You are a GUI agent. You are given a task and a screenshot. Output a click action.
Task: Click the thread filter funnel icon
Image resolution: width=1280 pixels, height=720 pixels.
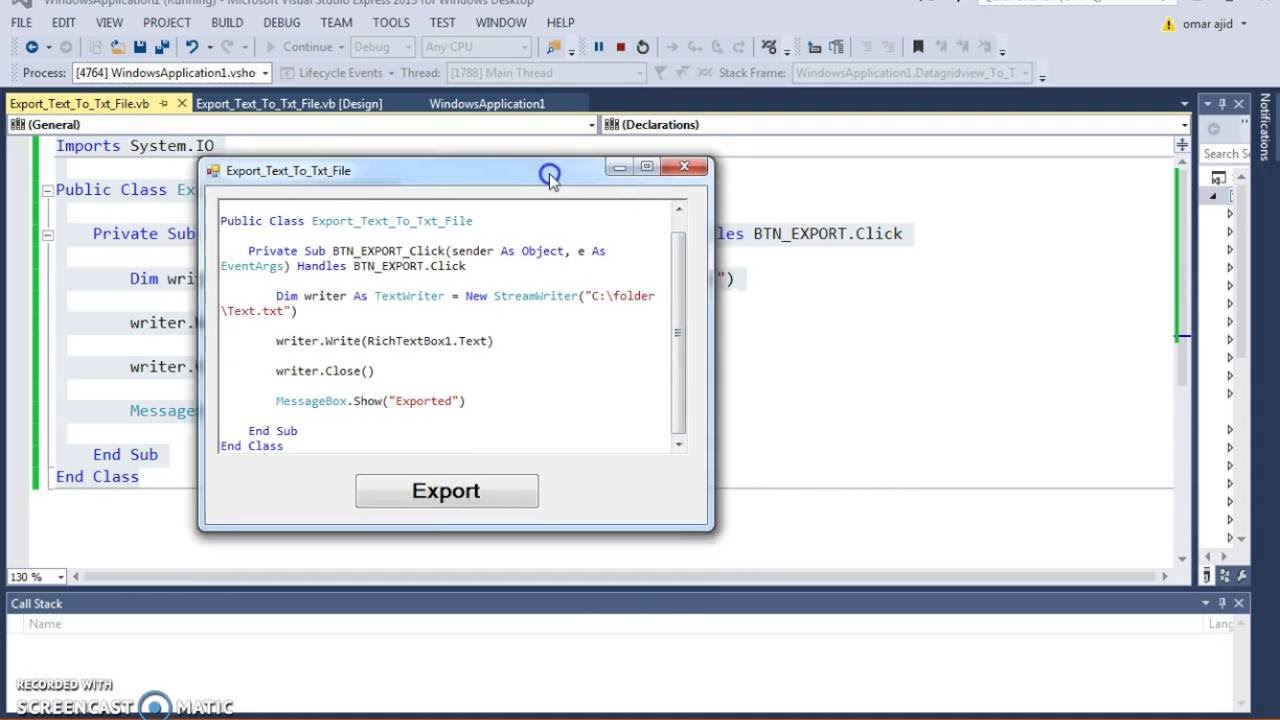[660, 73]
